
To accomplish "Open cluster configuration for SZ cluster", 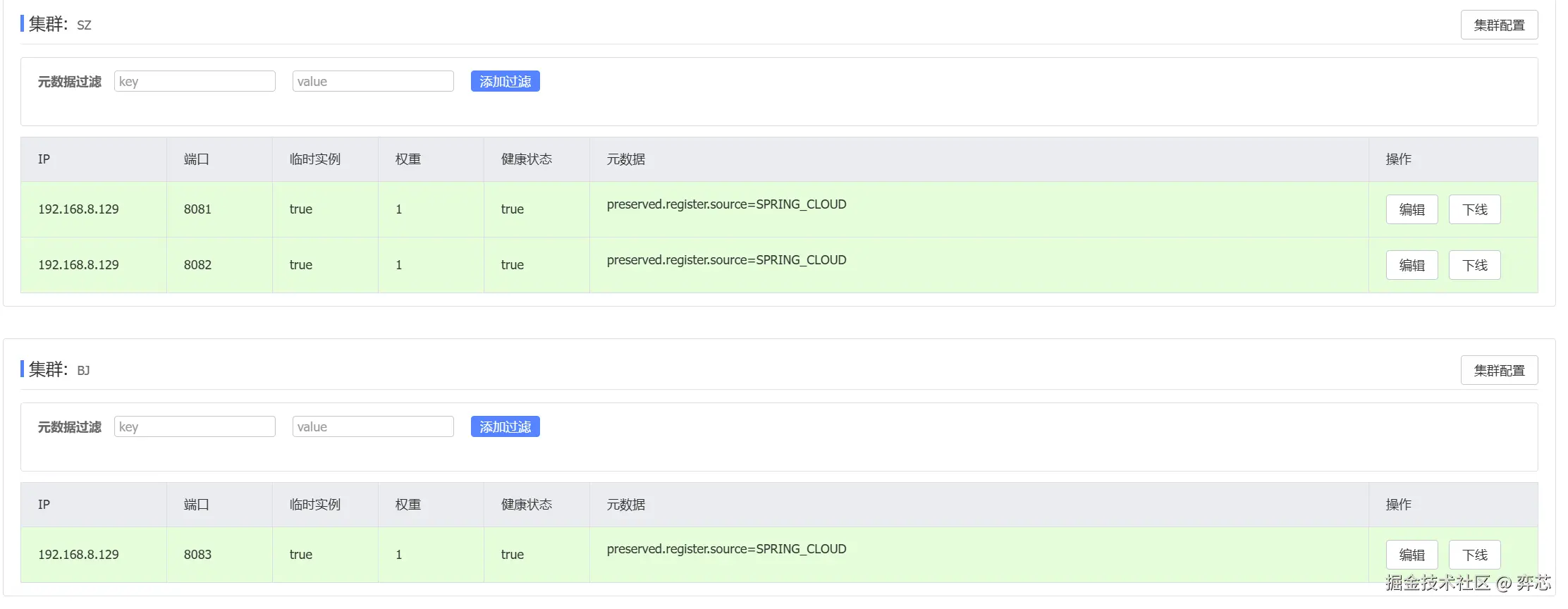I will pyautogui.click(x=1498, y=25).
